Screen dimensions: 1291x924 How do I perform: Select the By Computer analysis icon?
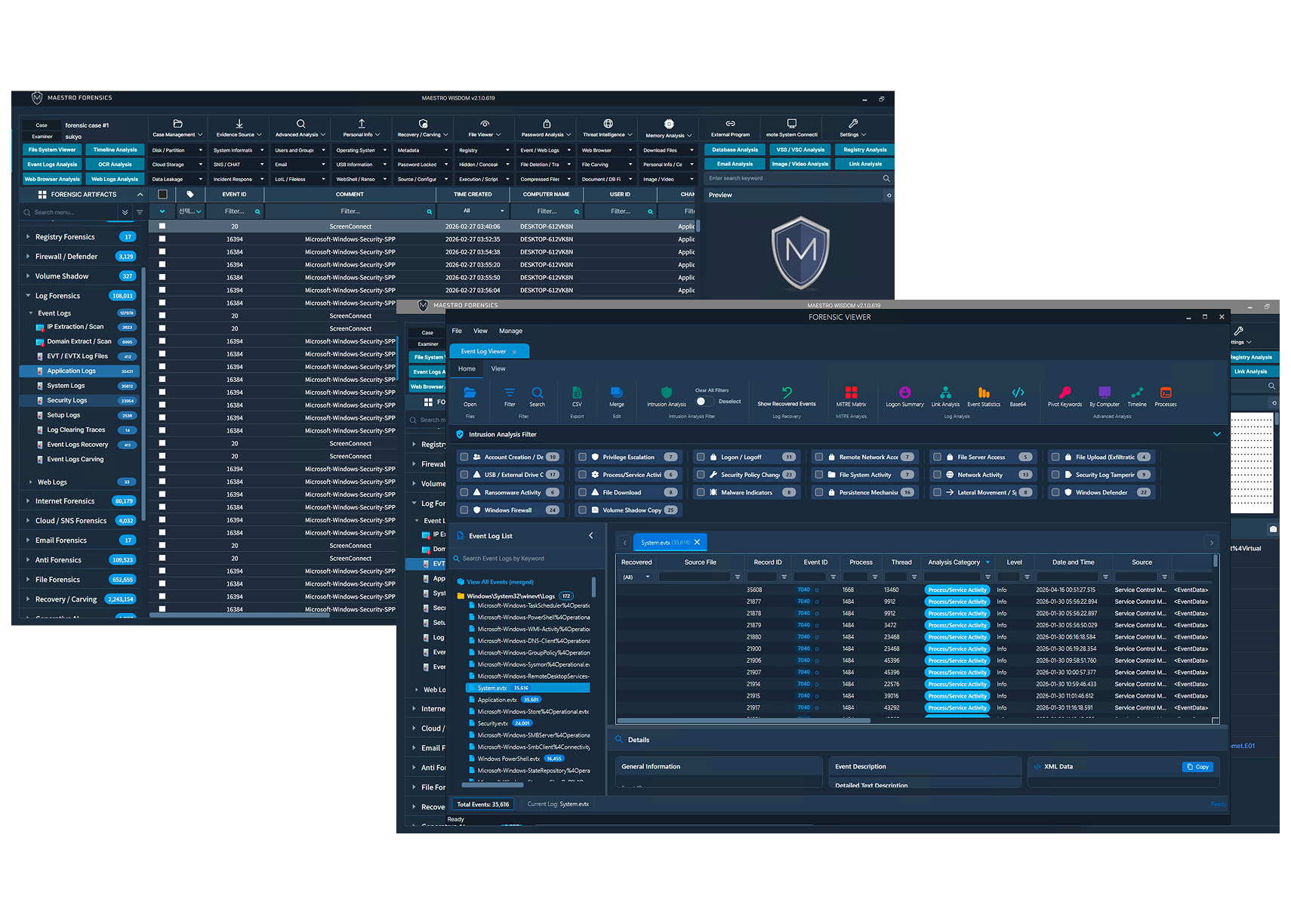pyautogui.click(x=1105, y=393)
